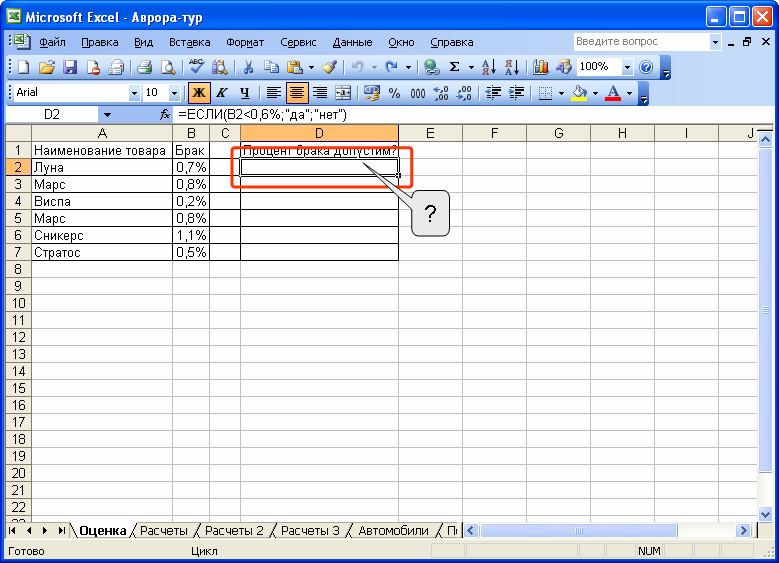The image size is (779, 563).
Task: Open the Файл menu
Action: click(52, 42)
